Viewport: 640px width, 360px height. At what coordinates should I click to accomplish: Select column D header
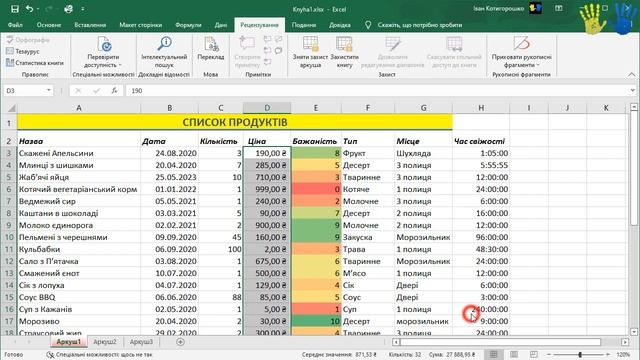[267, 108]
